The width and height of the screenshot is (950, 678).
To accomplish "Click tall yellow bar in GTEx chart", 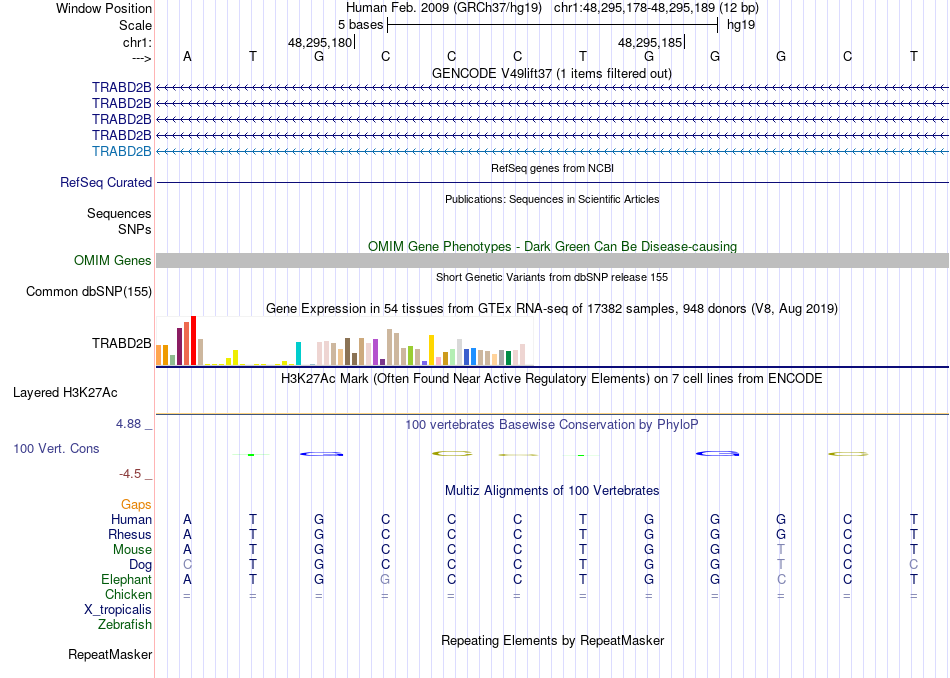I will pos(431,350).
